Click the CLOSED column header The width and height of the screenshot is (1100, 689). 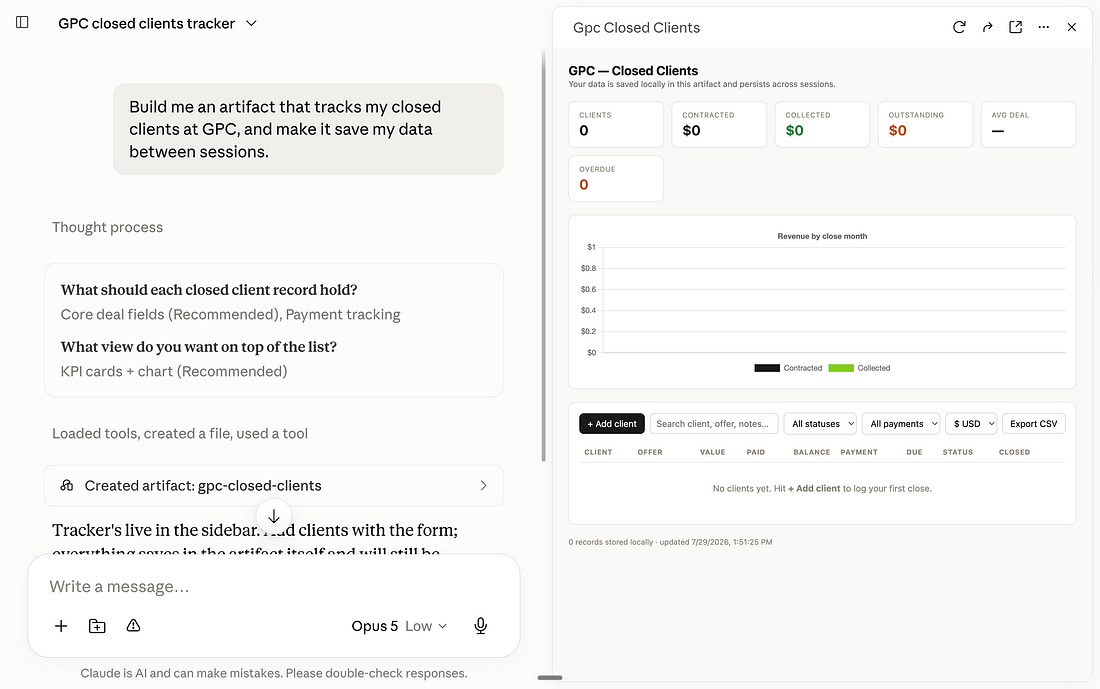coord(1014,453)
